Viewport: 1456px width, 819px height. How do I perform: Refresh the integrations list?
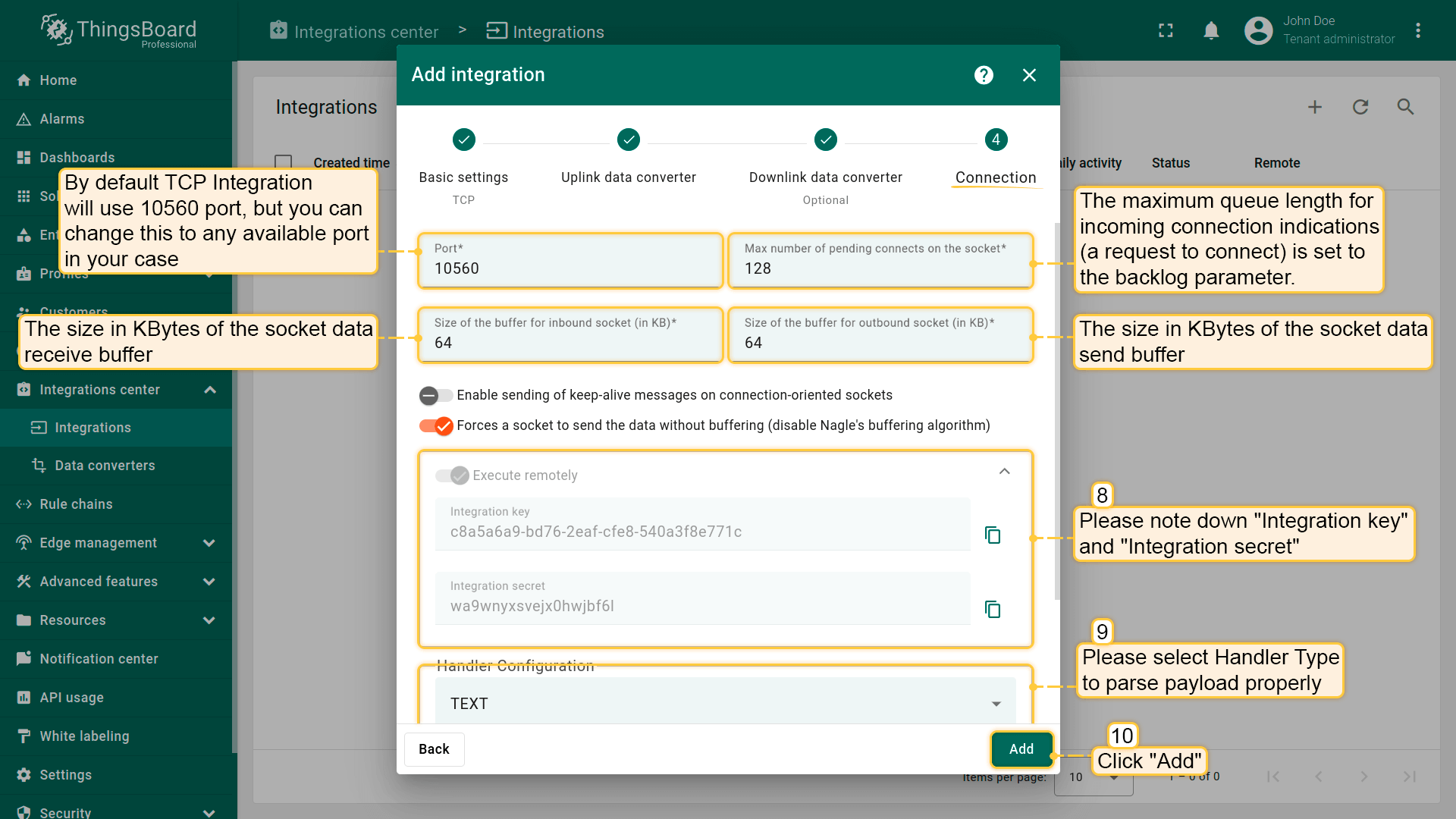[1360, 107]
